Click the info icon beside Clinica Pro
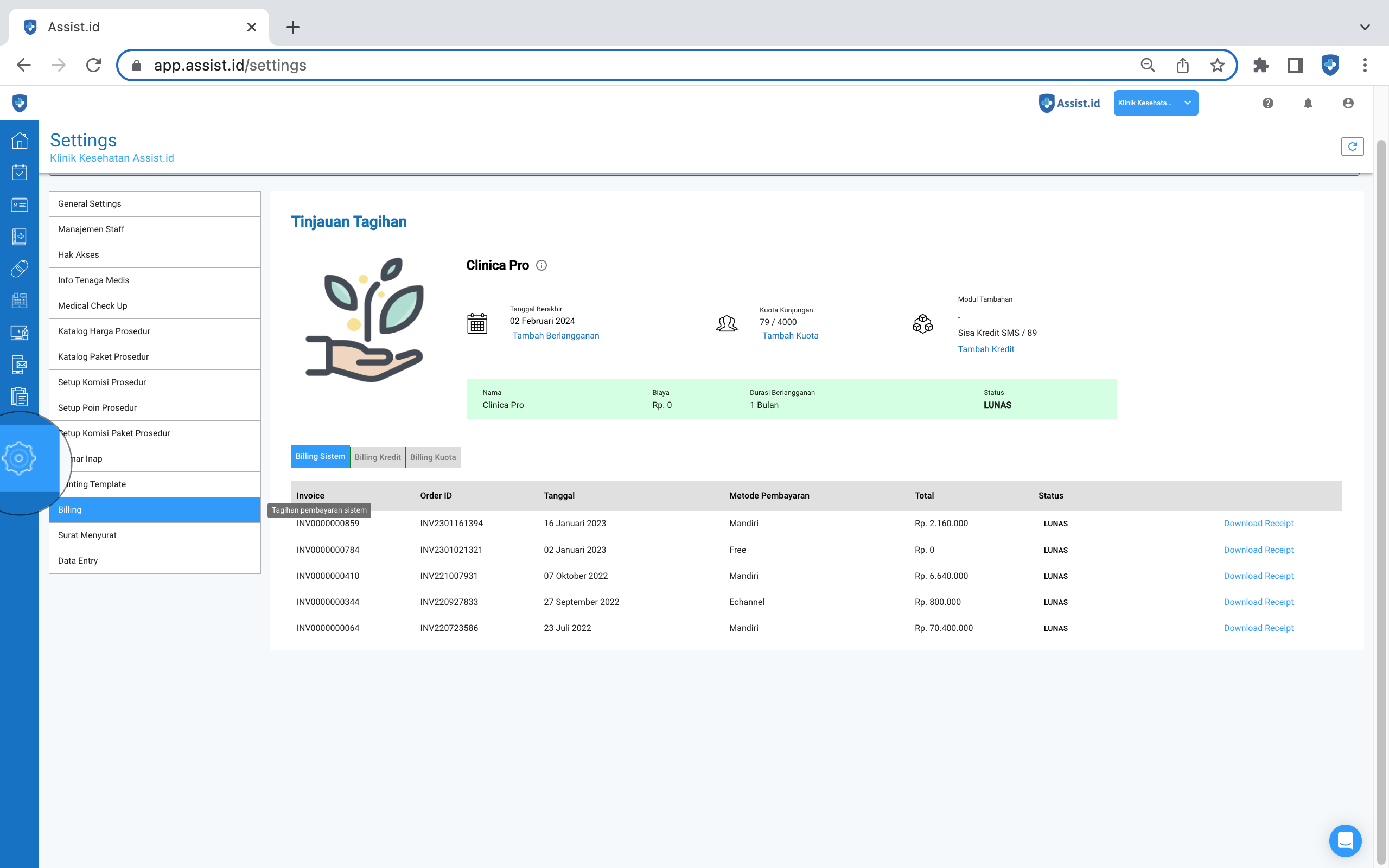The height and width of the screenshot is (868, 1389). (541, 265)
